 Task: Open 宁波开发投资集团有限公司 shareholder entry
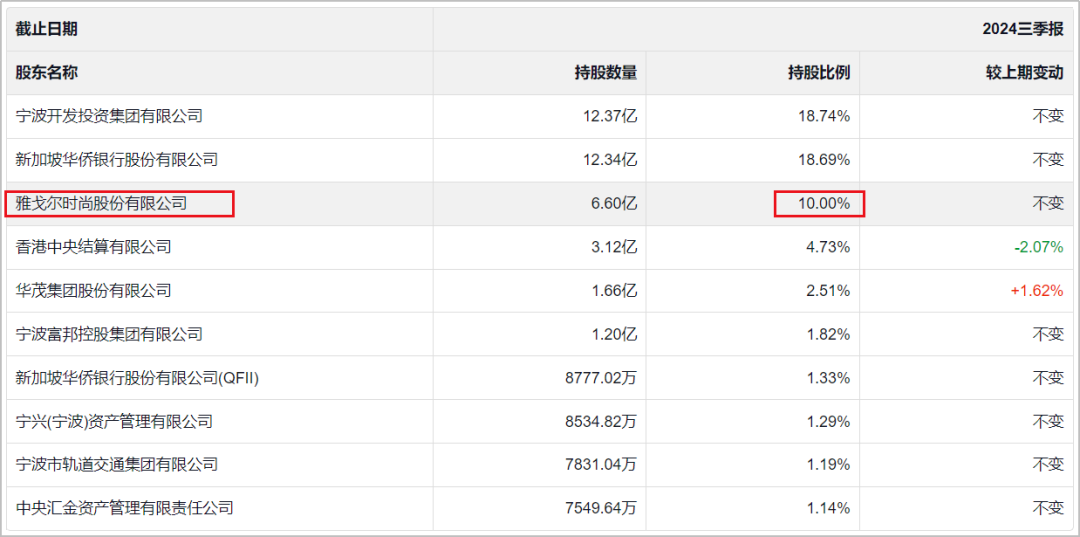(109, 116)
